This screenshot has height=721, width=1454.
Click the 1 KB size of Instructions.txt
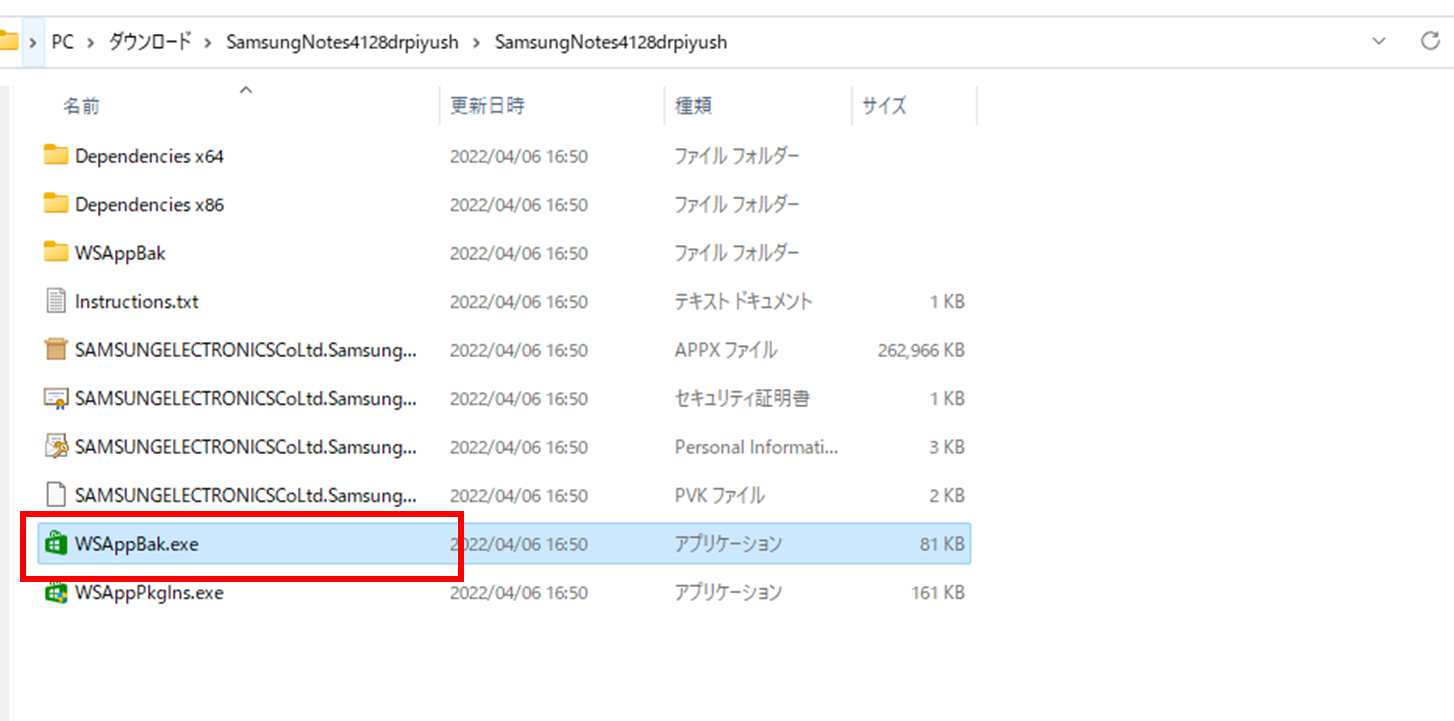946,301
